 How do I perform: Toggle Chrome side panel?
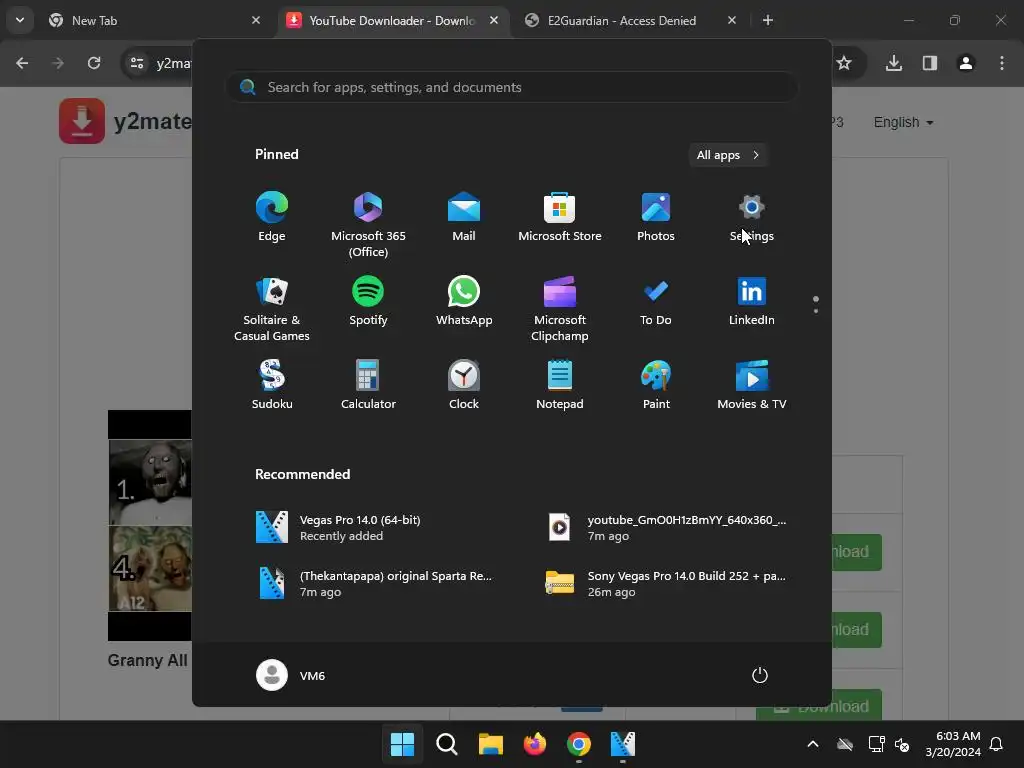pyautogui.click(x=930, y=63)
